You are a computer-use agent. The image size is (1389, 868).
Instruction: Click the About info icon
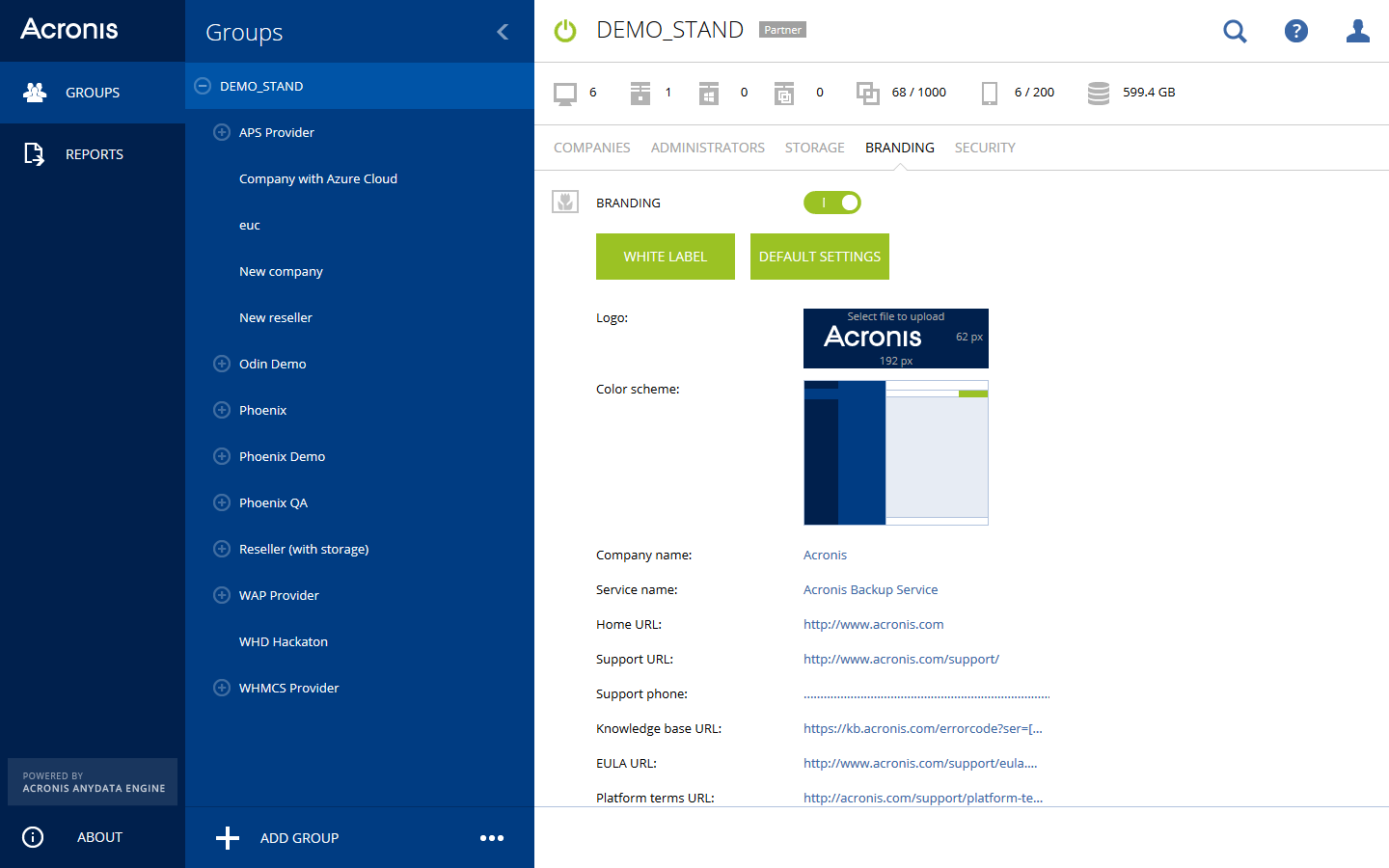[x=33, y=837]
